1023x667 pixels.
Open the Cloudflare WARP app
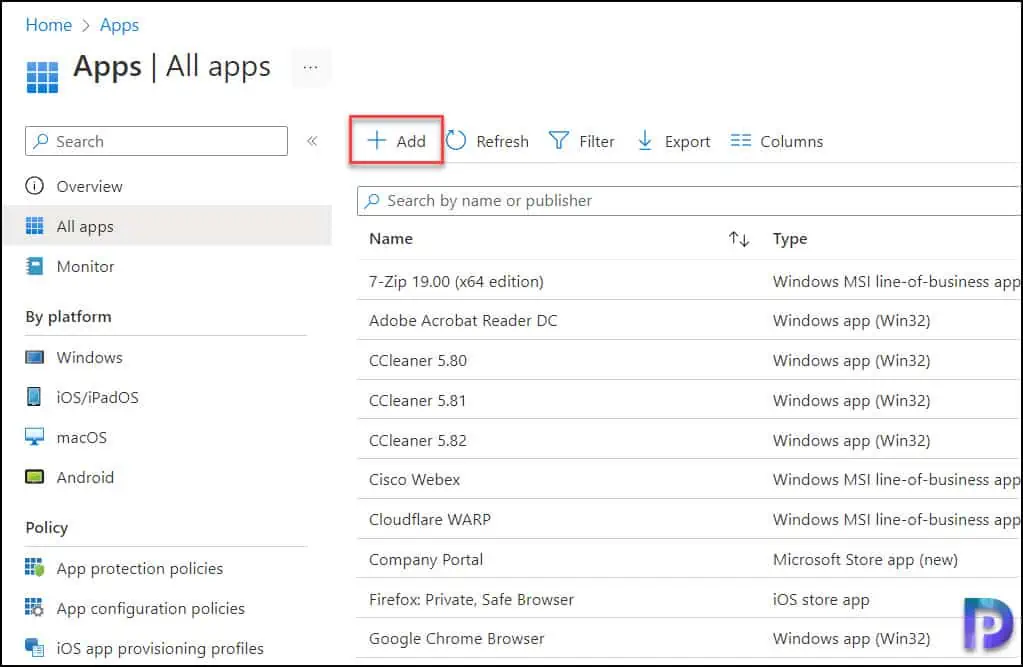(429, 520)
